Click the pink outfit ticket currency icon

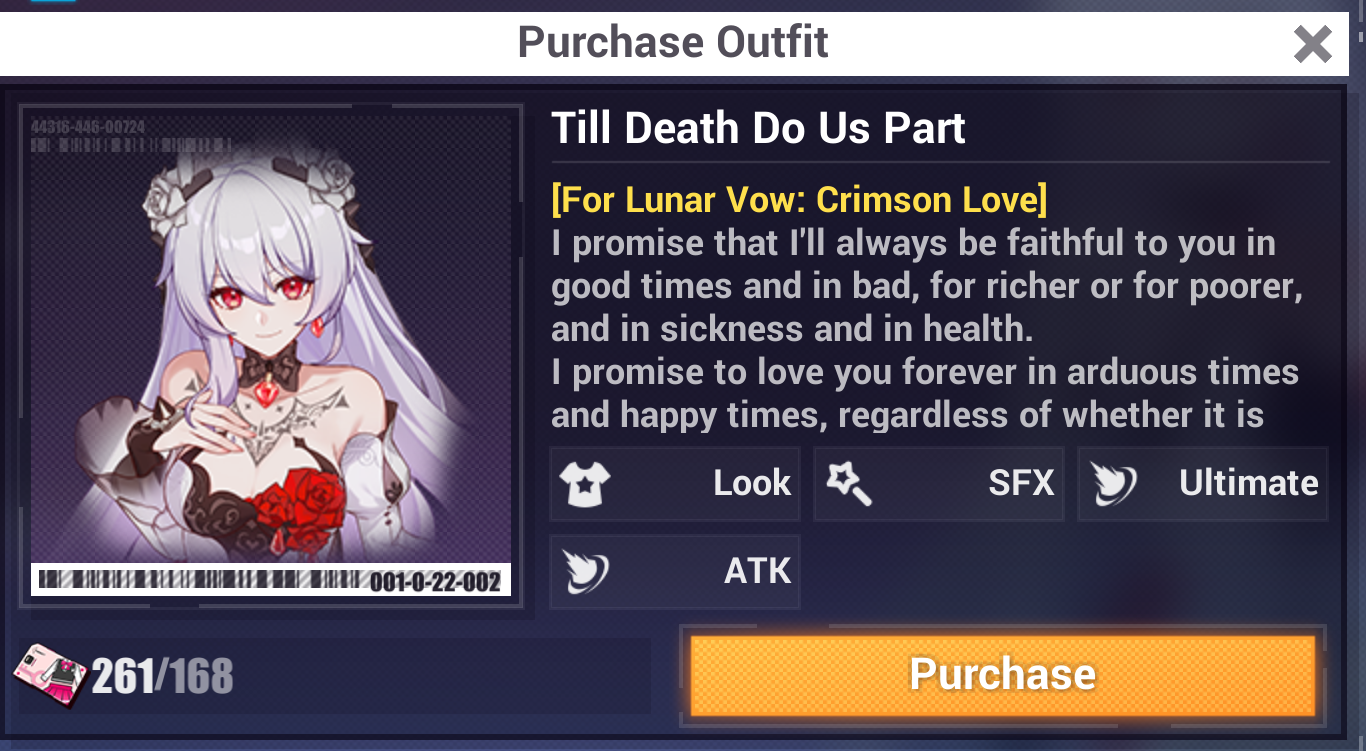(x=50, y=676)
